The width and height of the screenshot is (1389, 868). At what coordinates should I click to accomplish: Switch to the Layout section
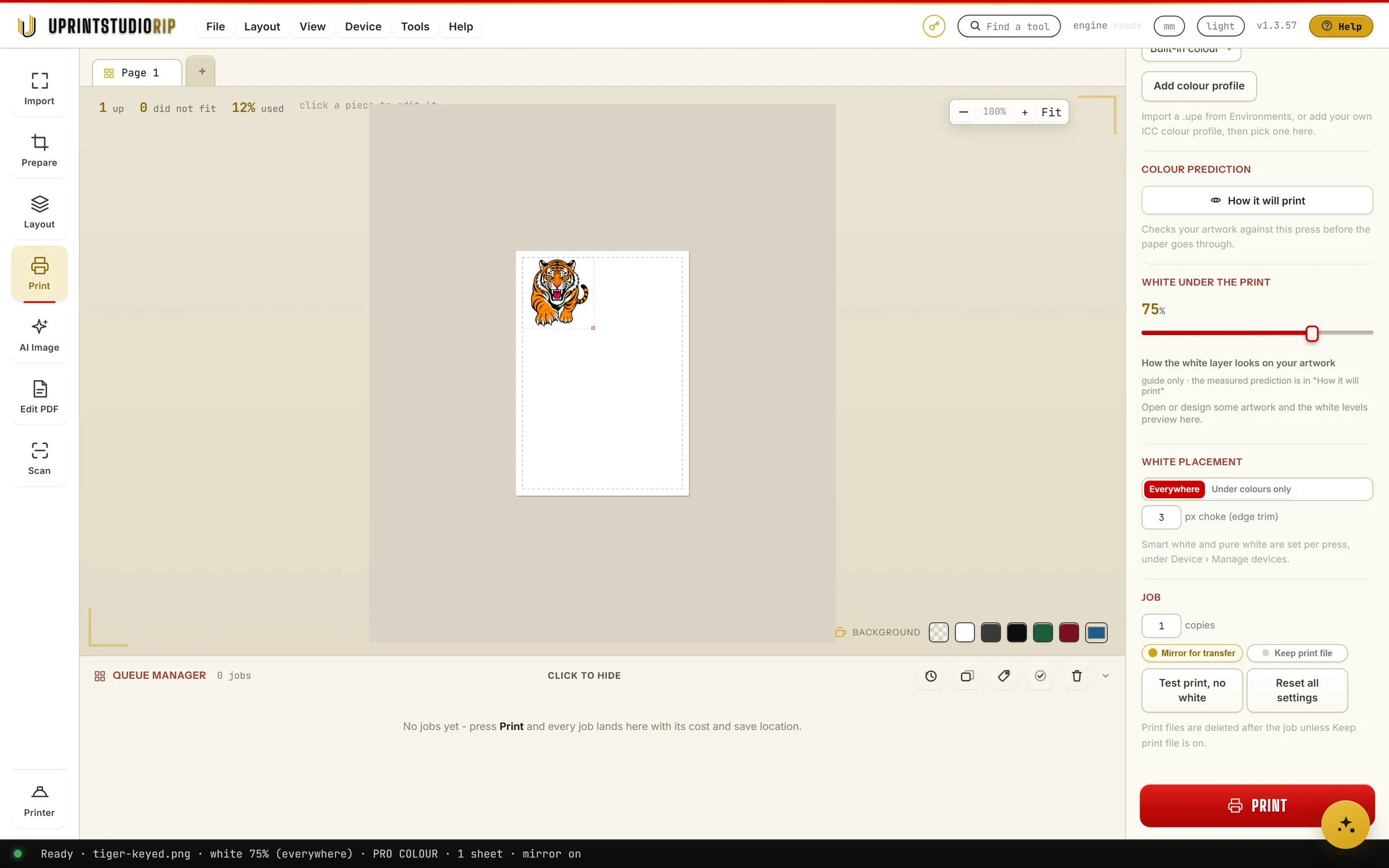point(39,212)
